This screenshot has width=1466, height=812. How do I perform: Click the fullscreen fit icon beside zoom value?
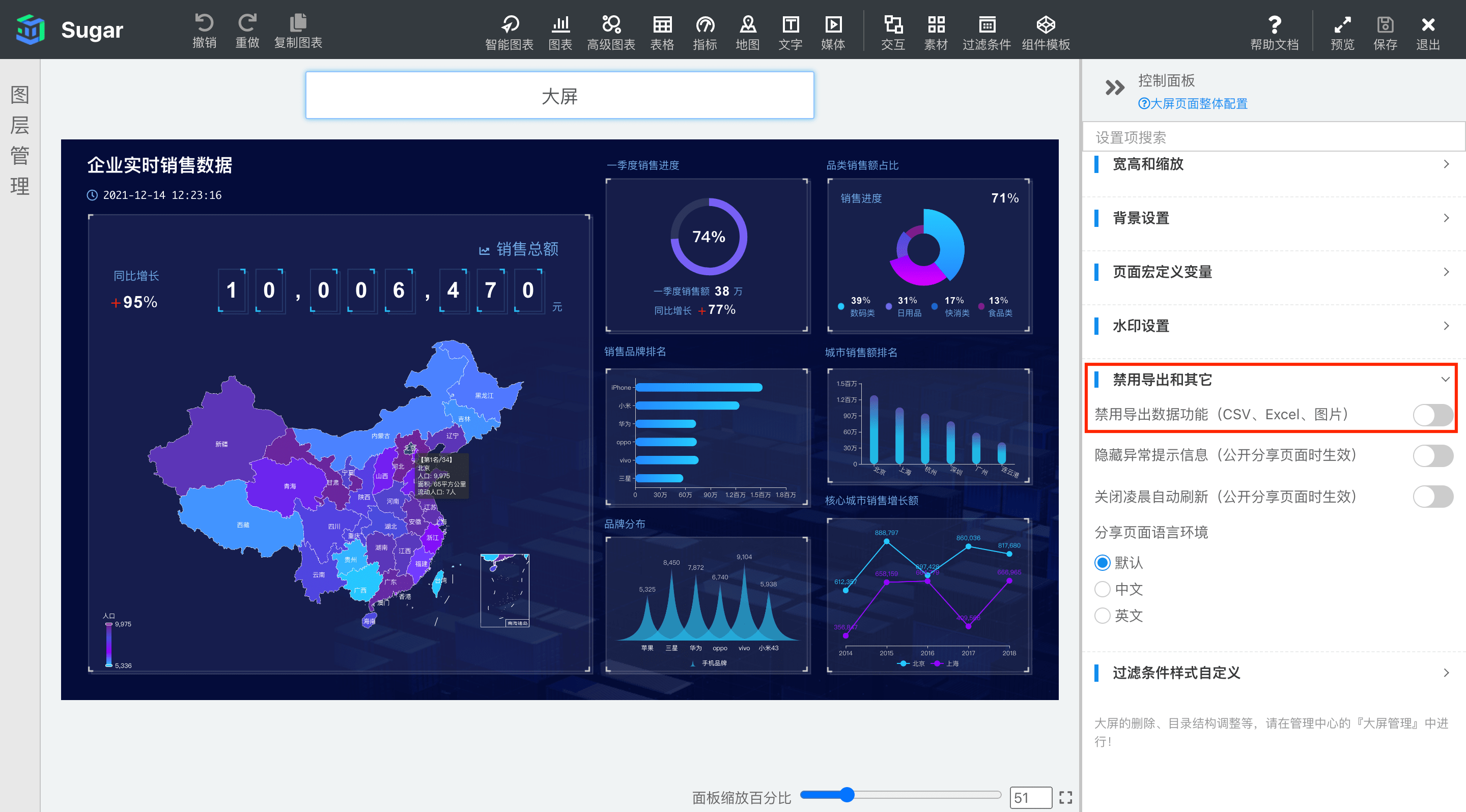coord(1065,797)
